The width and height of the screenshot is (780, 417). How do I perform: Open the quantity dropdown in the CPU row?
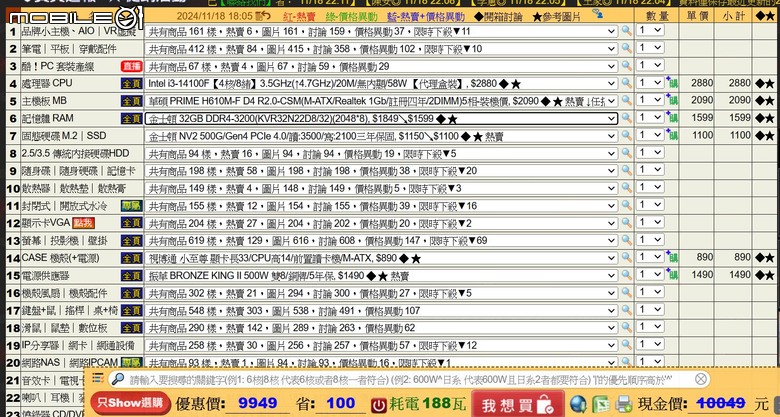(650, 83)
